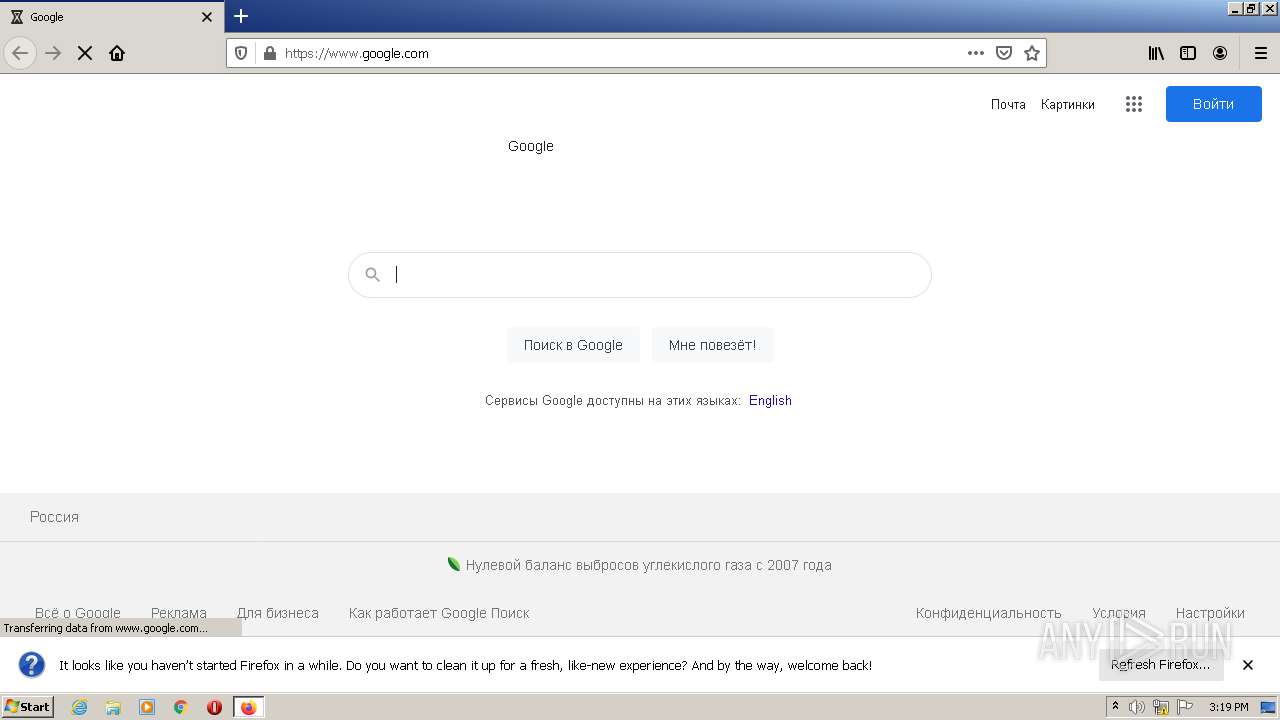Open Windows Explorer folder icon
Screen dimensions: 1280x720
pos(113,707)
